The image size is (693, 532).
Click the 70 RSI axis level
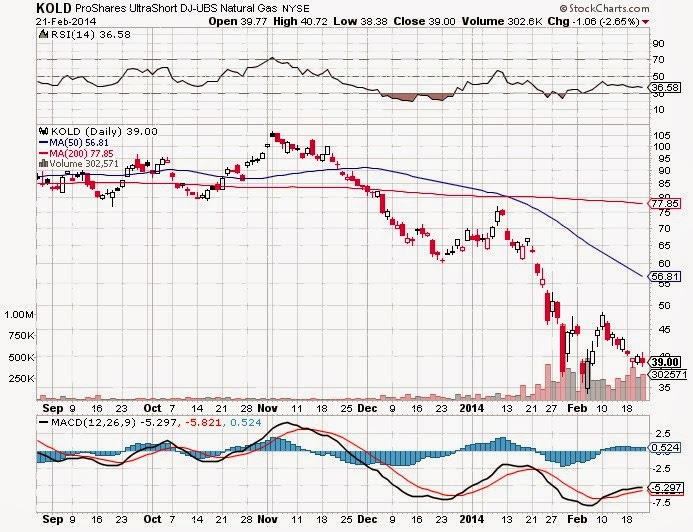(x=659, y=60)
